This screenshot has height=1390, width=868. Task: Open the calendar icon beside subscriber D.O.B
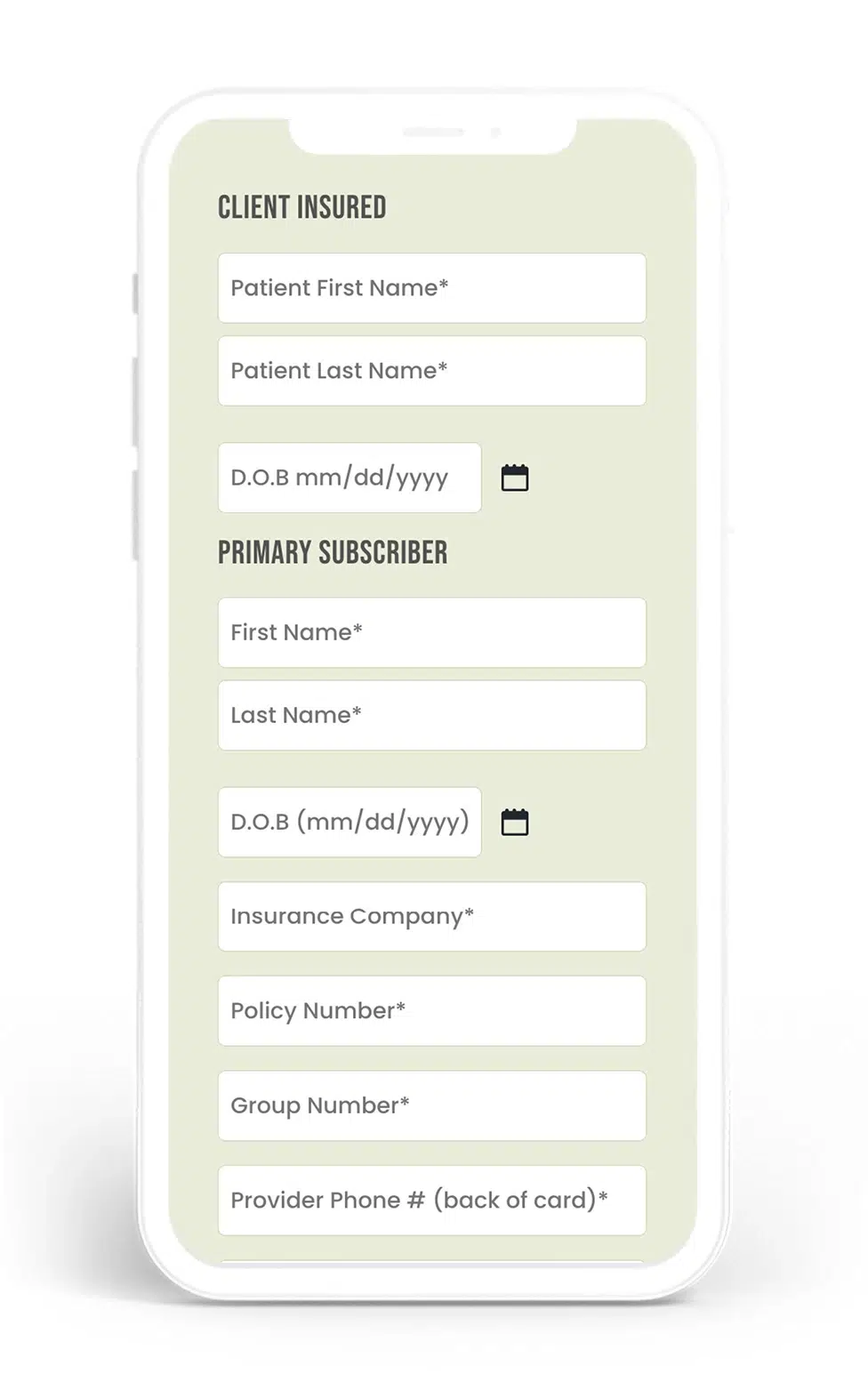[515, 822]
